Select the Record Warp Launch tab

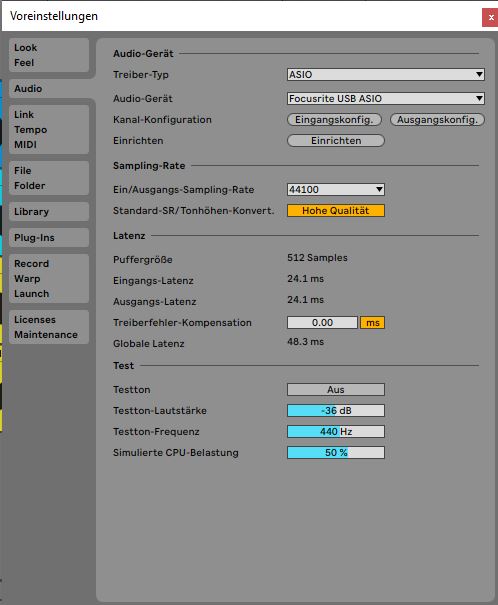click(x=49, y=279)
